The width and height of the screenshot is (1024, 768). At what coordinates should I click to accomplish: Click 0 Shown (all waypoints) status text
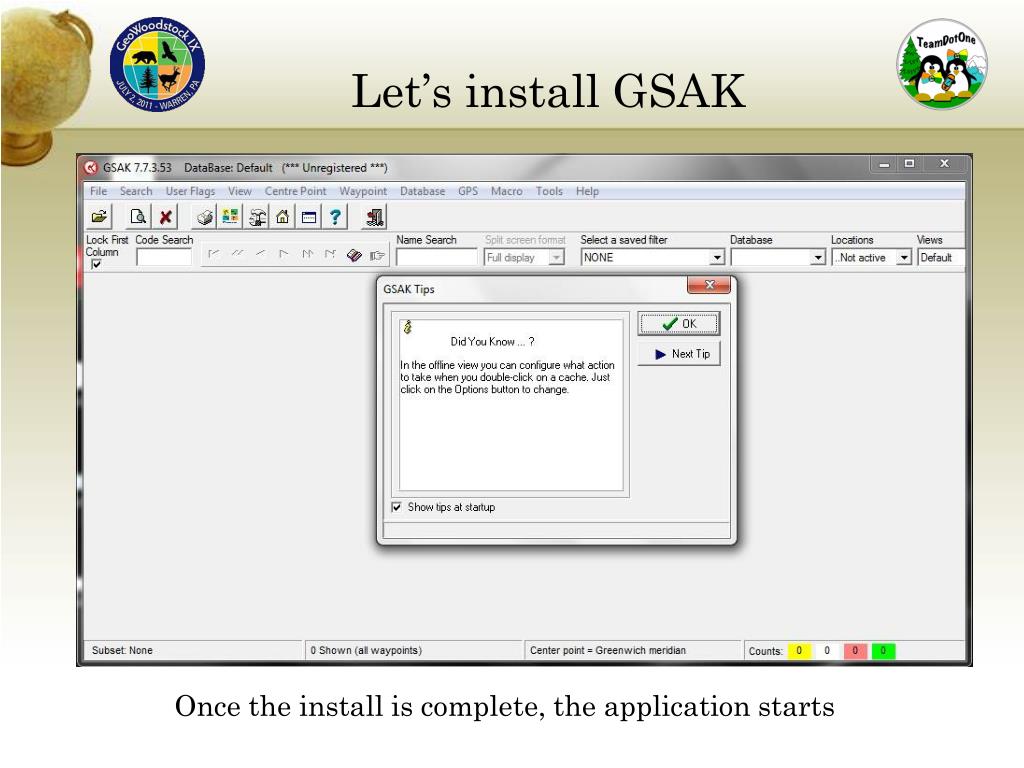[366, 650]
